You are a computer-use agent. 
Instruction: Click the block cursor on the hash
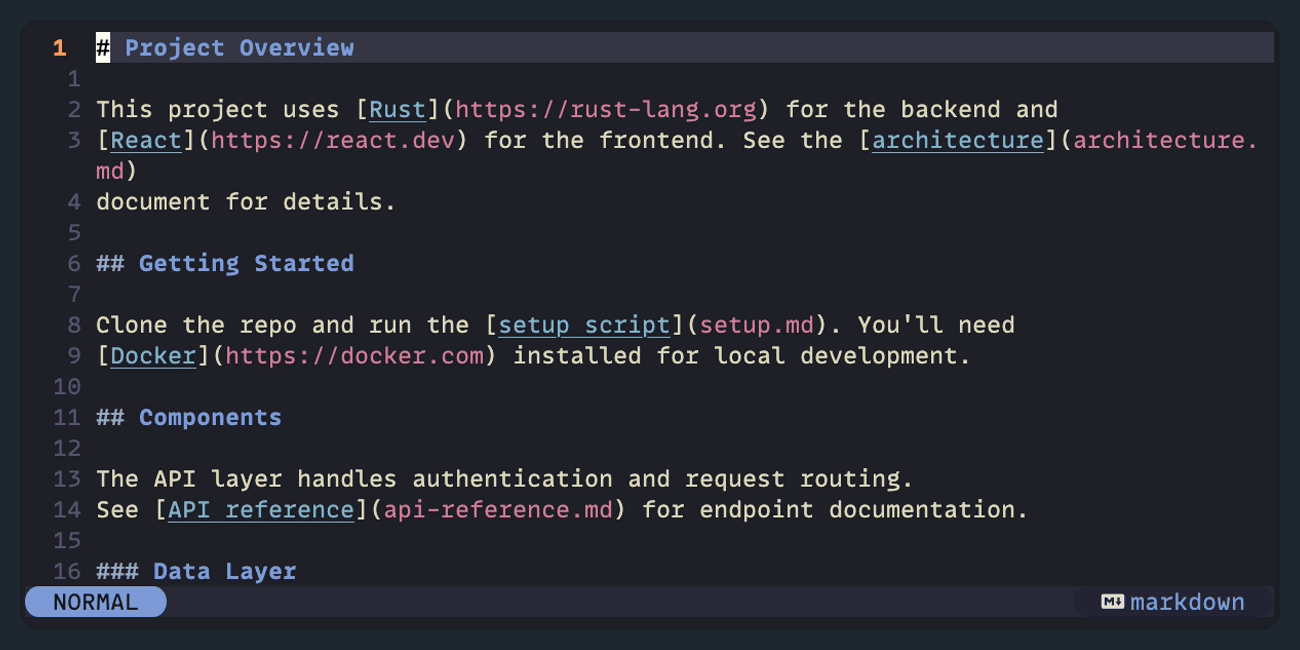103,47
